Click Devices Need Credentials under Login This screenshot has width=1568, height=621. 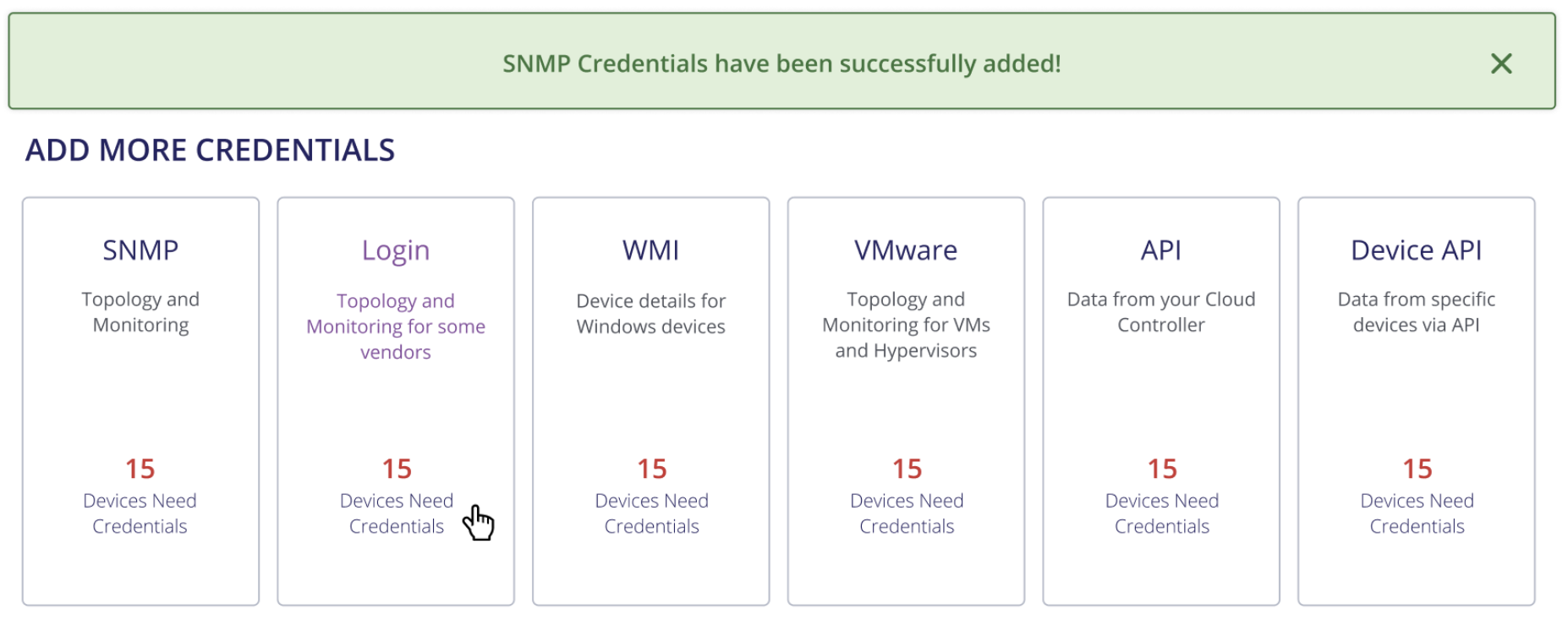396,514
